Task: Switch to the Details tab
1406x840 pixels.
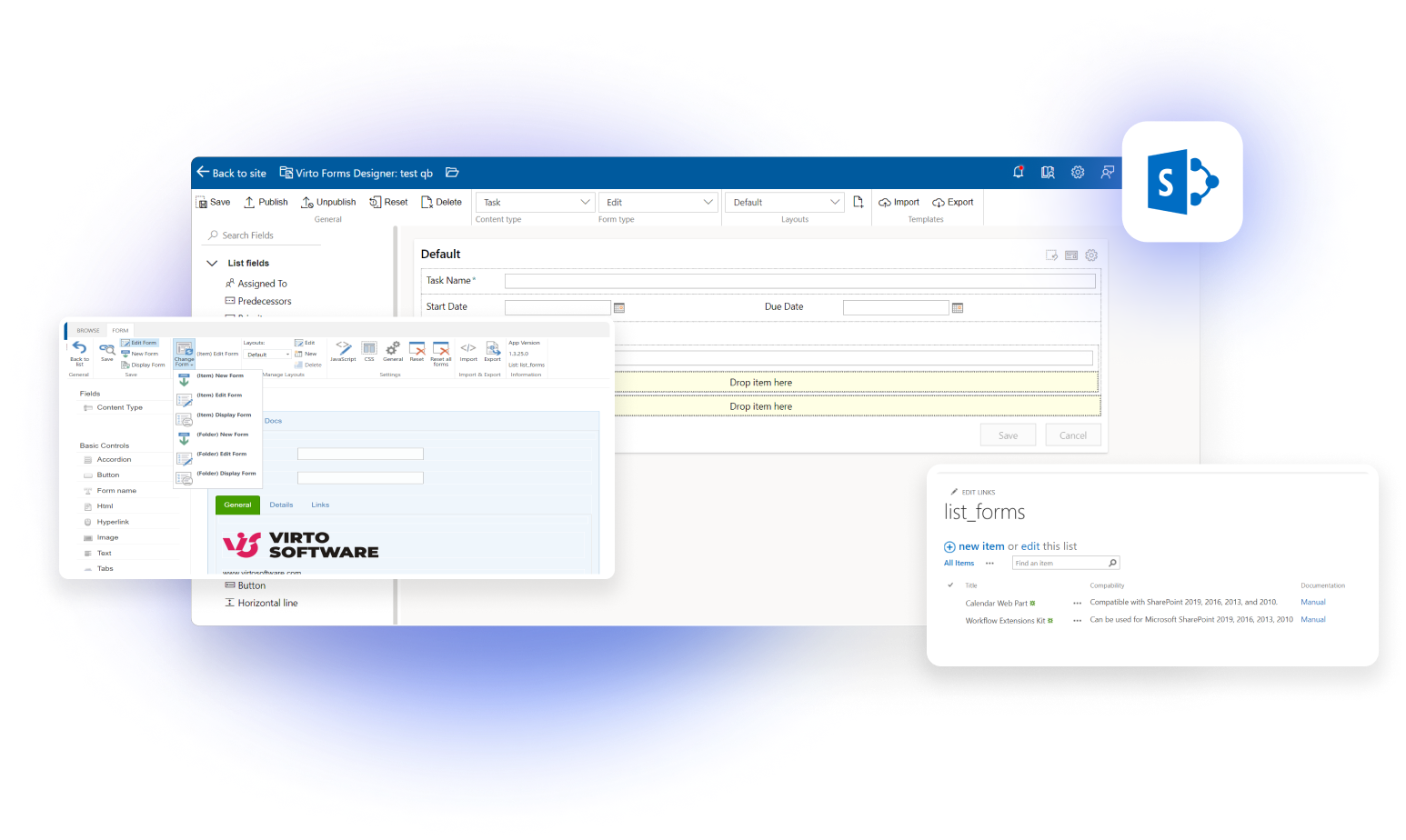Action: pos(281,505)
